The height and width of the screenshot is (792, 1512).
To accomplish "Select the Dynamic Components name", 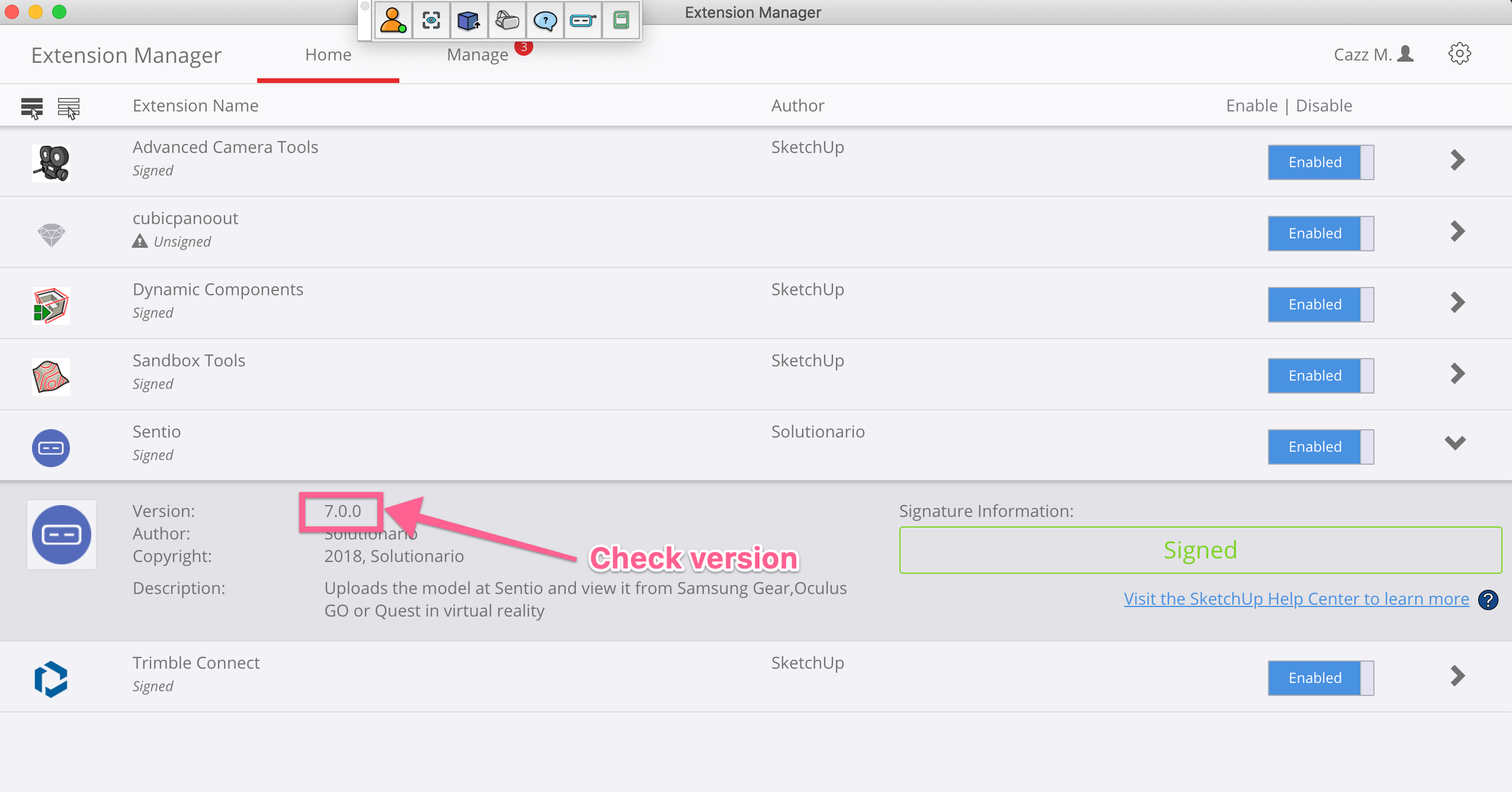I will click(x=218, y=289).
